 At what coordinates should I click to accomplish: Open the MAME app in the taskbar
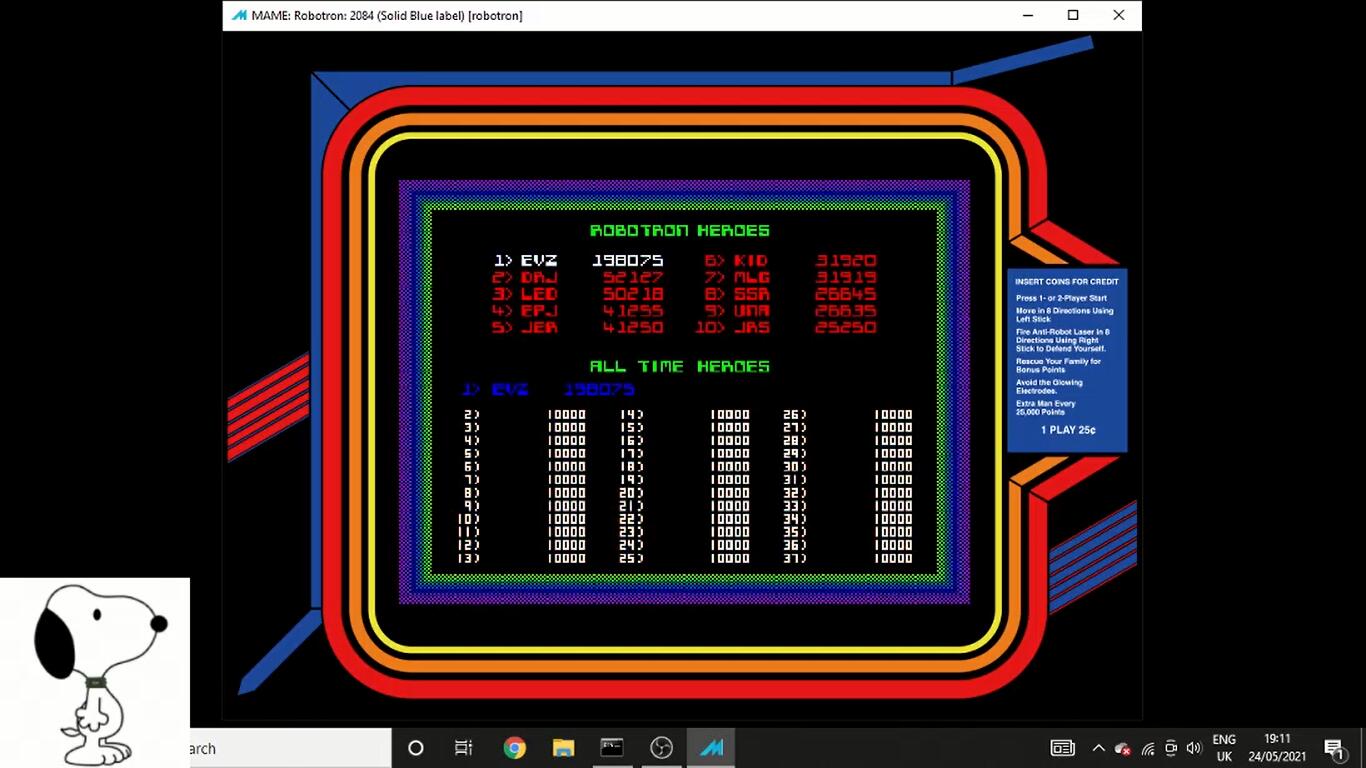pos(711,748)
